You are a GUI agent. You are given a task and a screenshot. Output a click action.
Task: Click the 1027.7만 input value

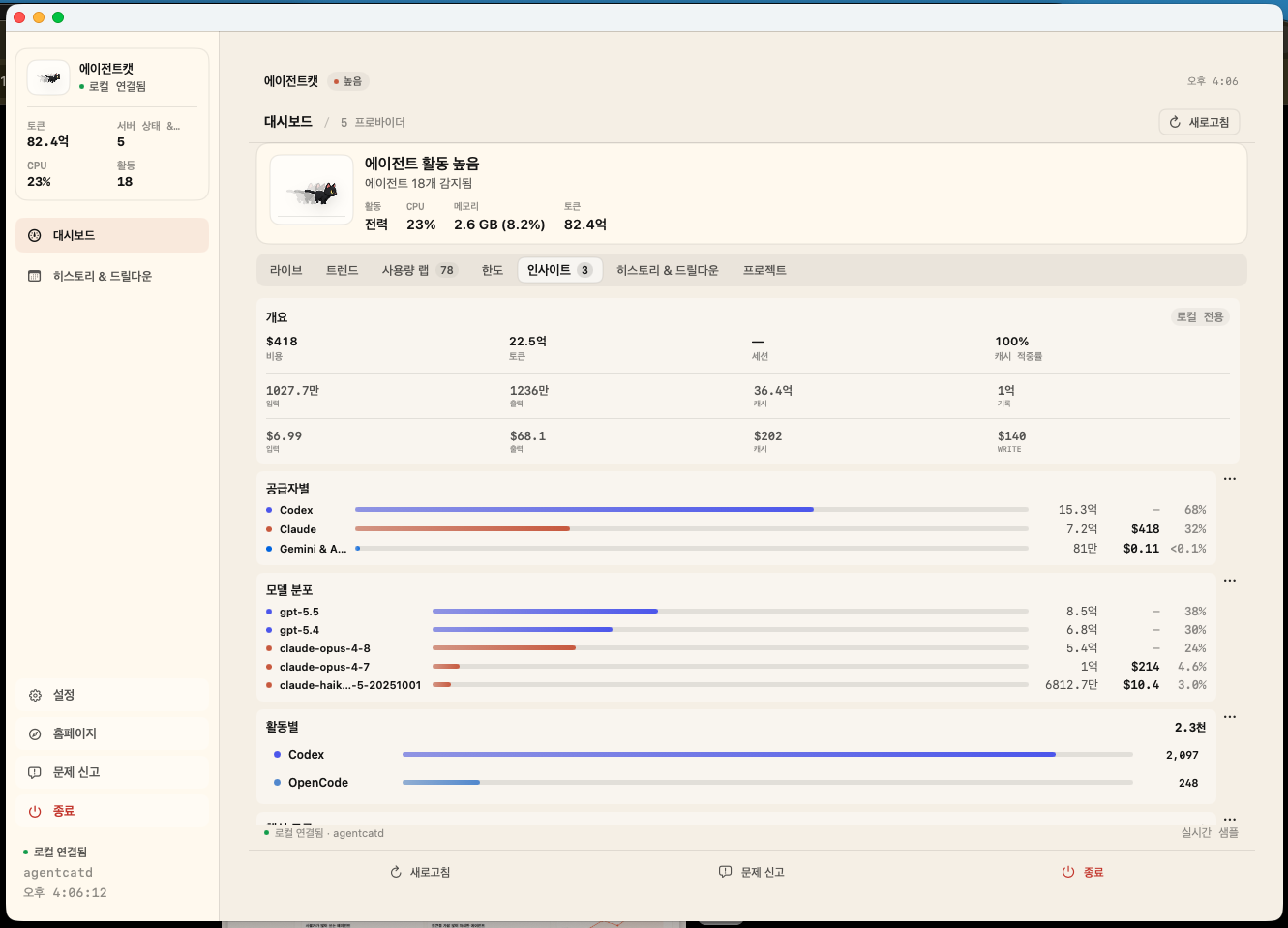coord(292,391)
